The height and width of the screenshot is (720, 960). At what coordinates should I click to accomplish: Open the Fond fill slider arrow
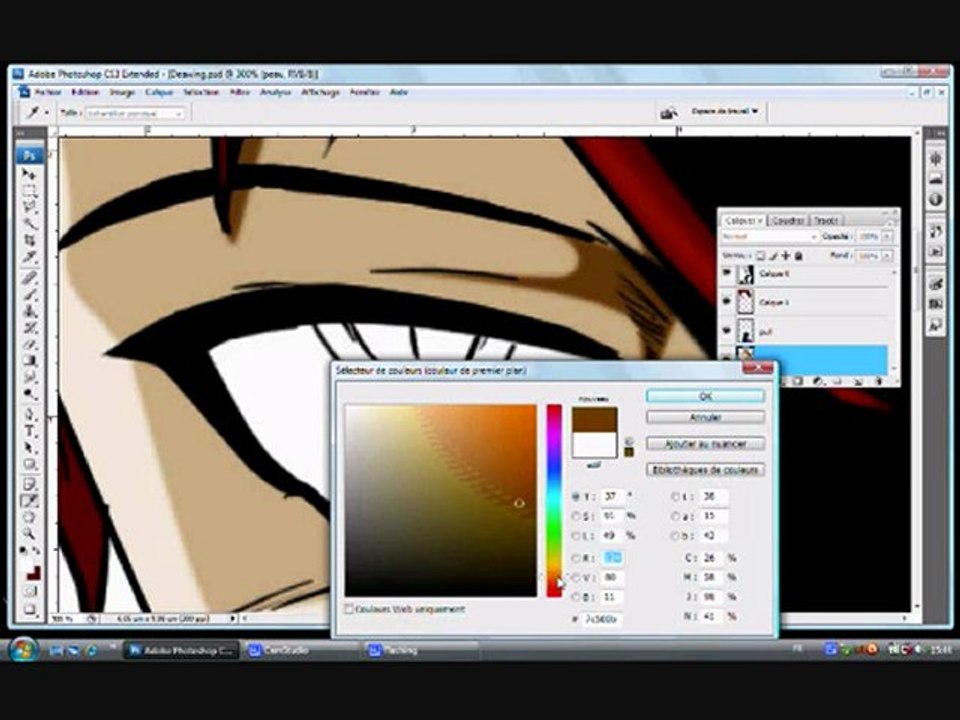[x=887, y=255]
